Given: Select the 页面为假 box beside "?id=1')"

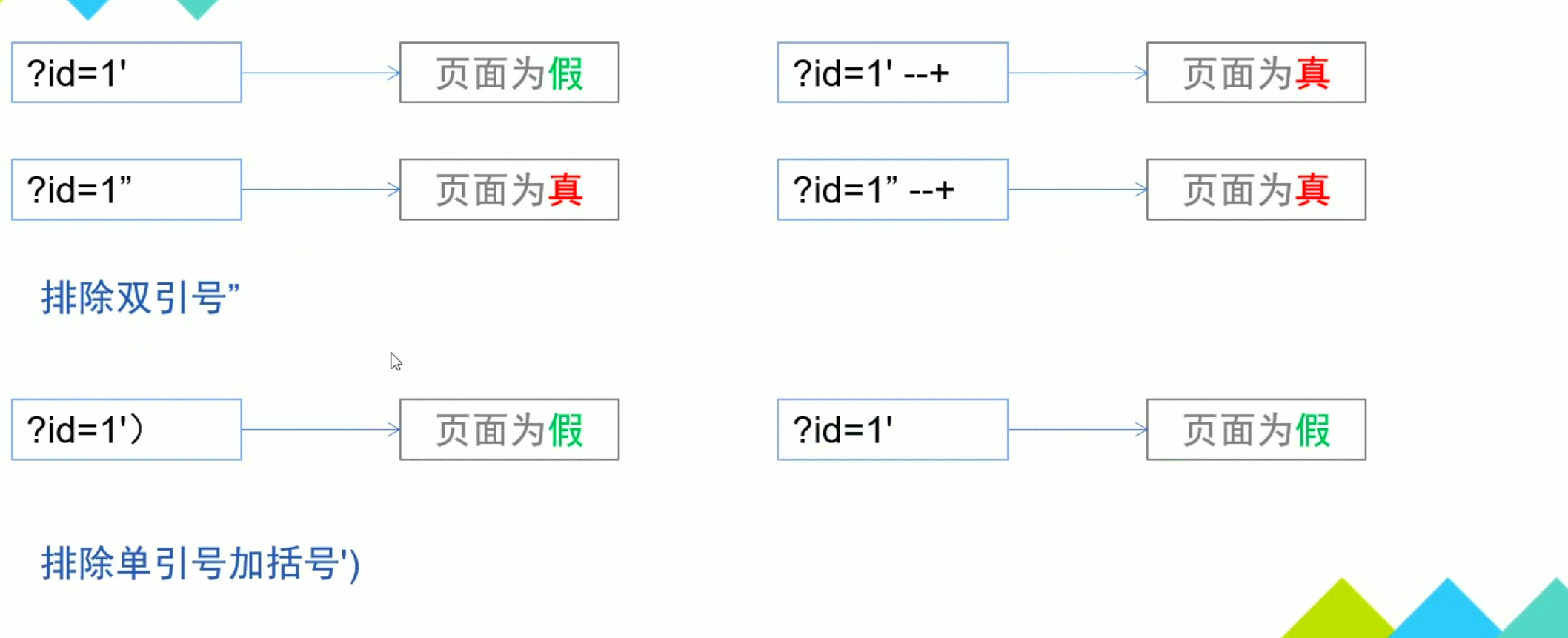Looking at the screenshot, I should [509, 430].
